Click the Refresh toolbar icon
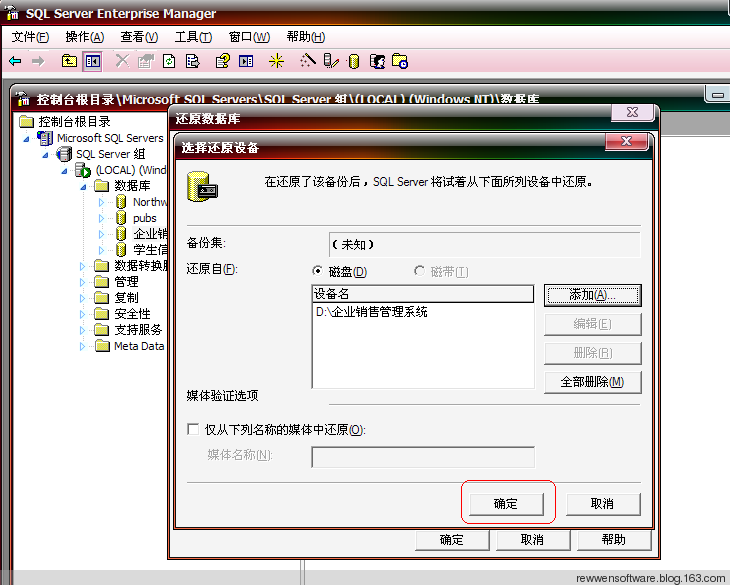Viewport: 730px width, 585px height. point(169,61)
